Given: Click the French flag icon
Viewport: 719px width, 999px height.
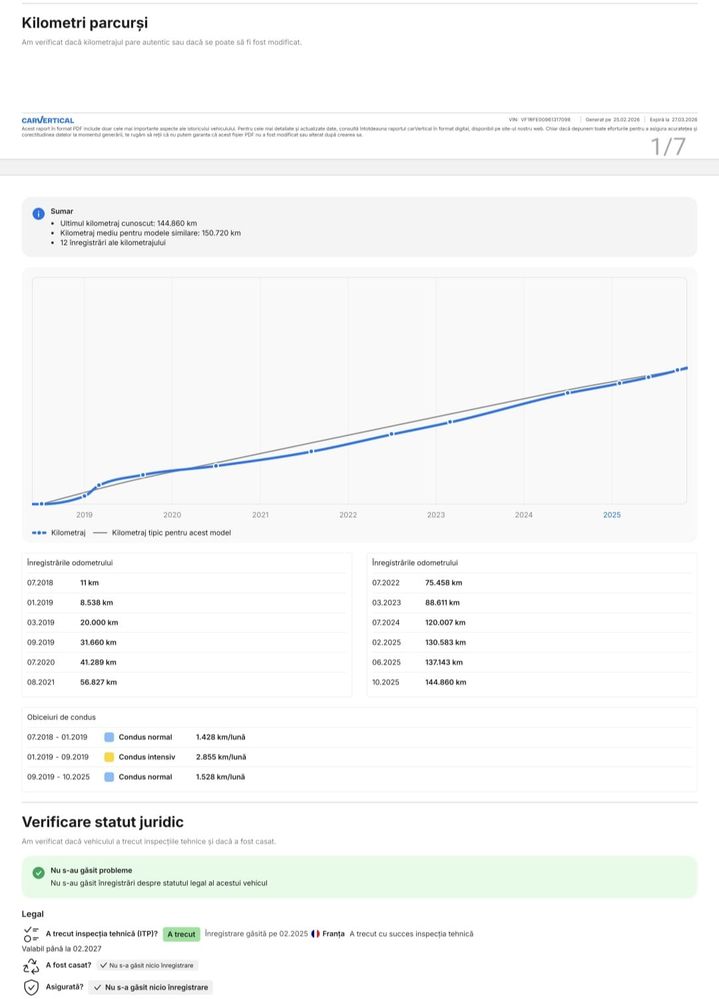Looking at the screenshot, I should click(315, 933).
